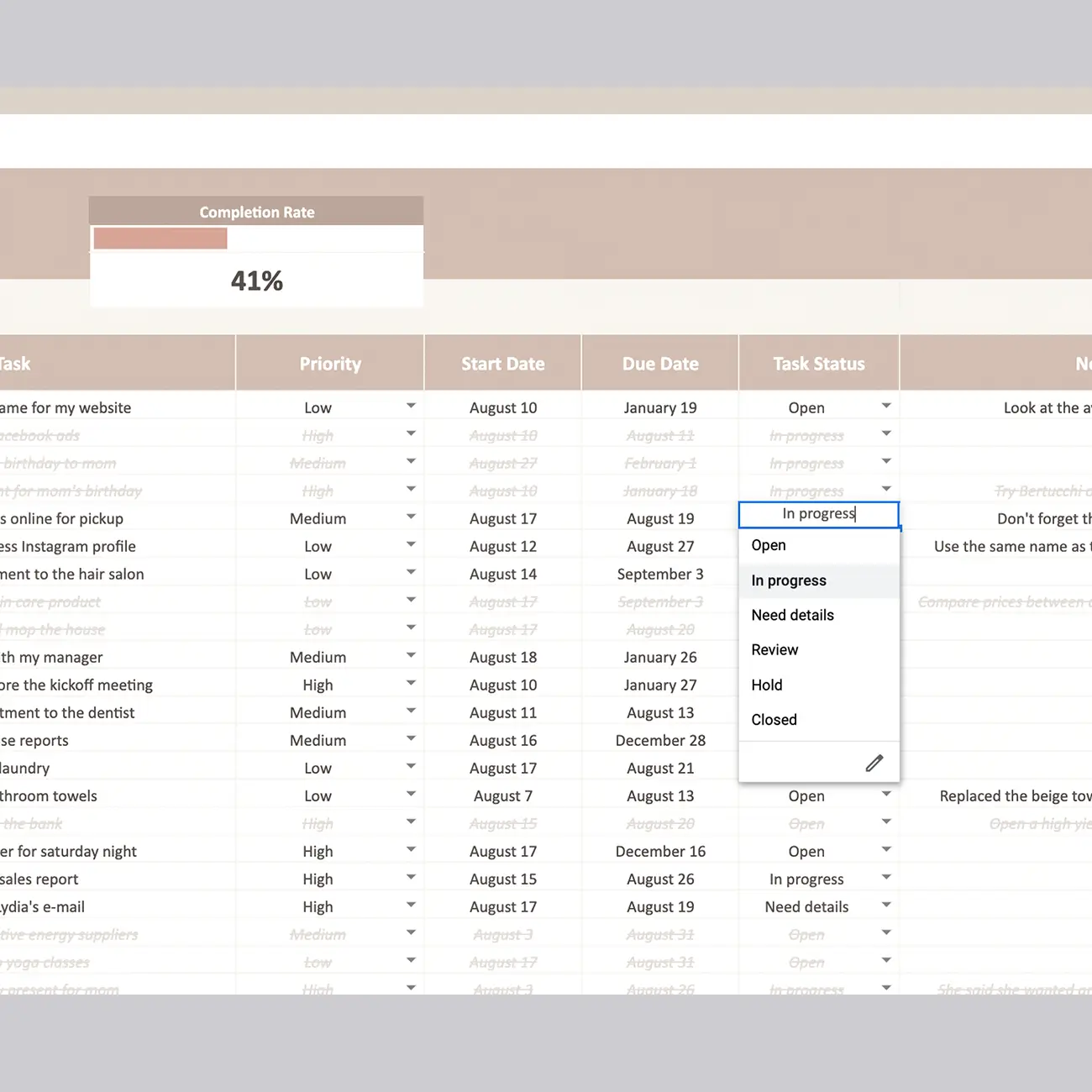The image size is (1092, 1092).
Task: Open priority dropdown for struck-through 'the bank' row
Action: click(x=411, y=822)
